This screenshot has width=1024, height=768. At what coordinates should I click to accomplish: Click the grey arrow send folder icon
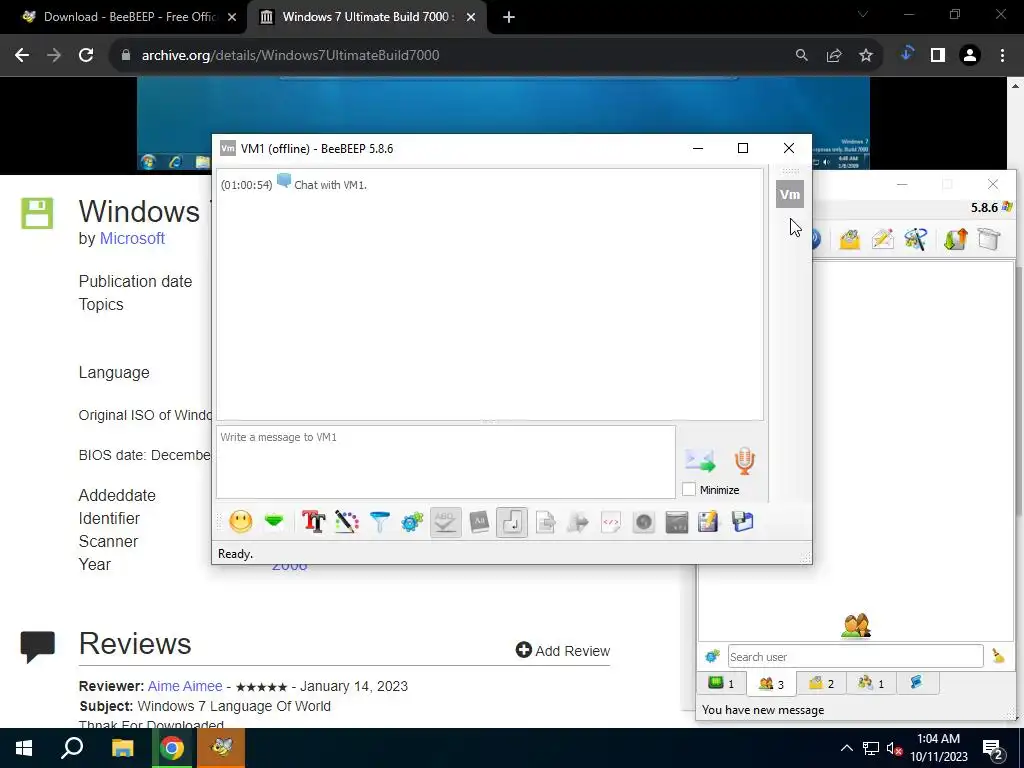pos(578,522)
